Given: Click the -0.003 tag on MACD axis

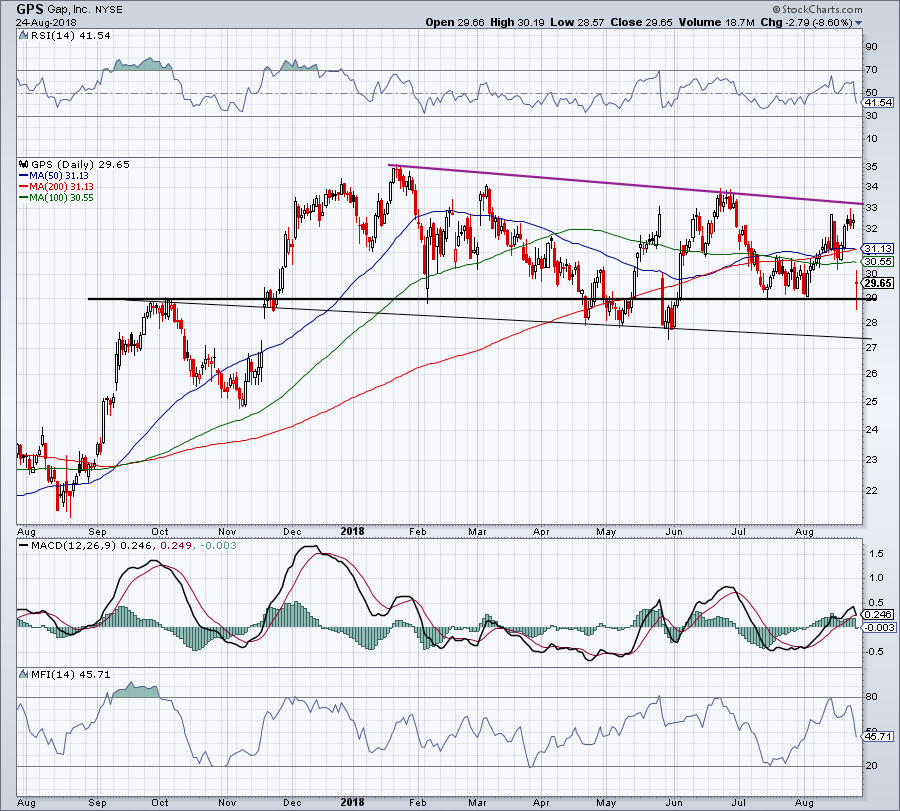Looking at the screenshot, I should 880,627.
